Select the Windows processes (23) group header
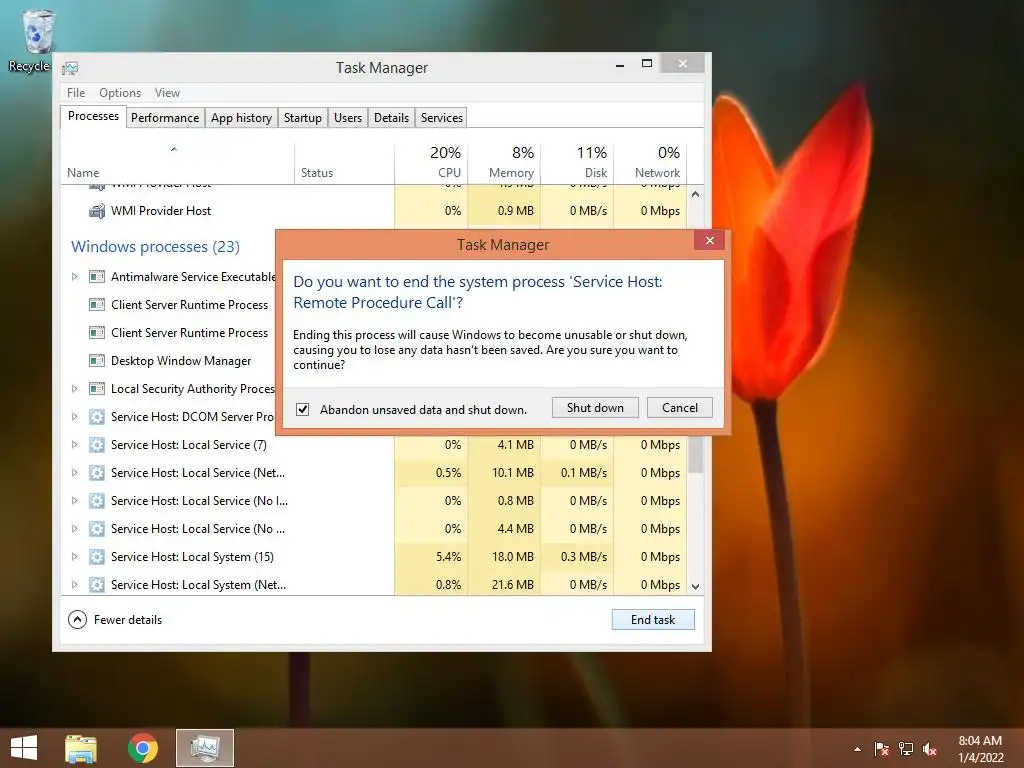This screenshot has width=1024, height=768. [155, 247]
